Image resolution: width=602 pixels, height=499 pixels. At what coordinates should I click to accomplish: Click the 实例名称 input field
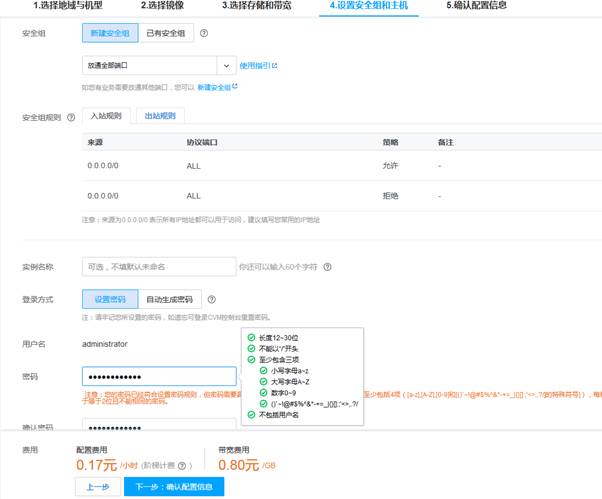(x=158, y=267)
